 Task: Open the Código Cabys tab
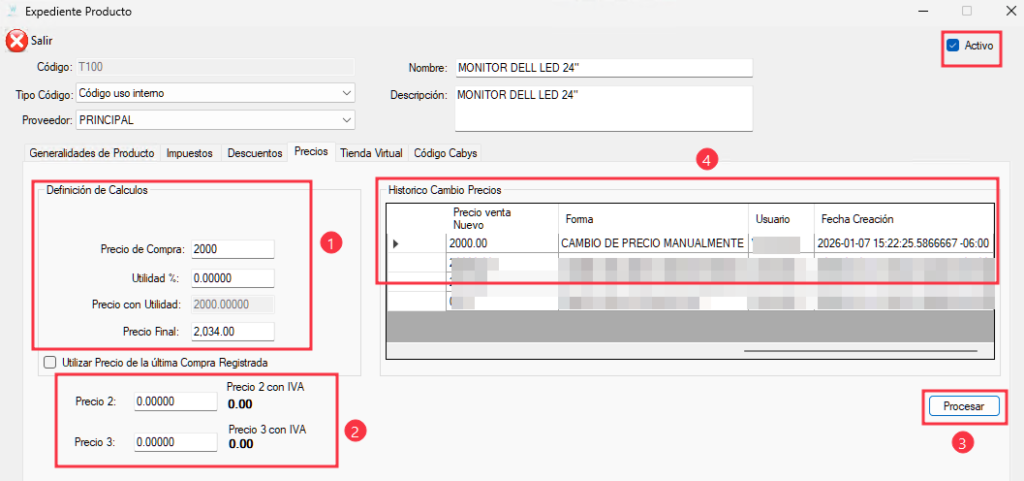pyautogui.click(x=445, y=153)
